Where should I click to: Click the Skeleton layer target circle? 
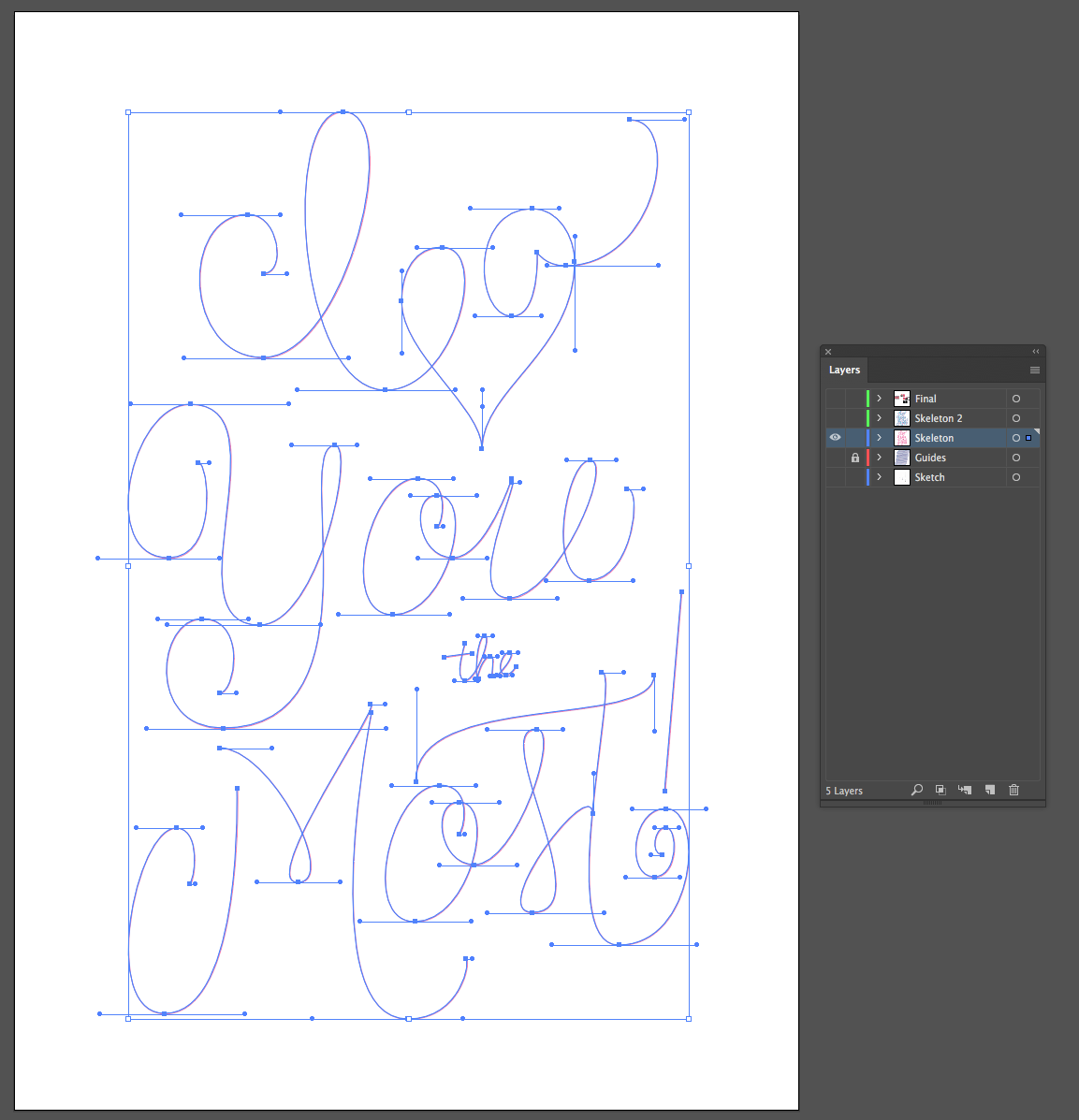tap(1016, 438)
